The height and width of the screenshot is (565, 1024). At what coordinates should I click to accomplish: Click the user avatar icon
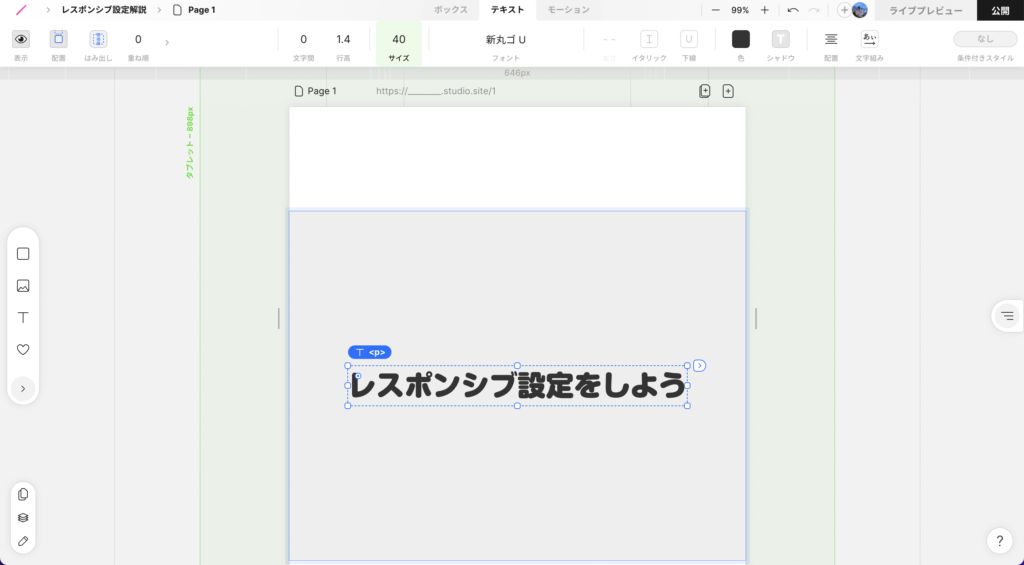point(859,10)
